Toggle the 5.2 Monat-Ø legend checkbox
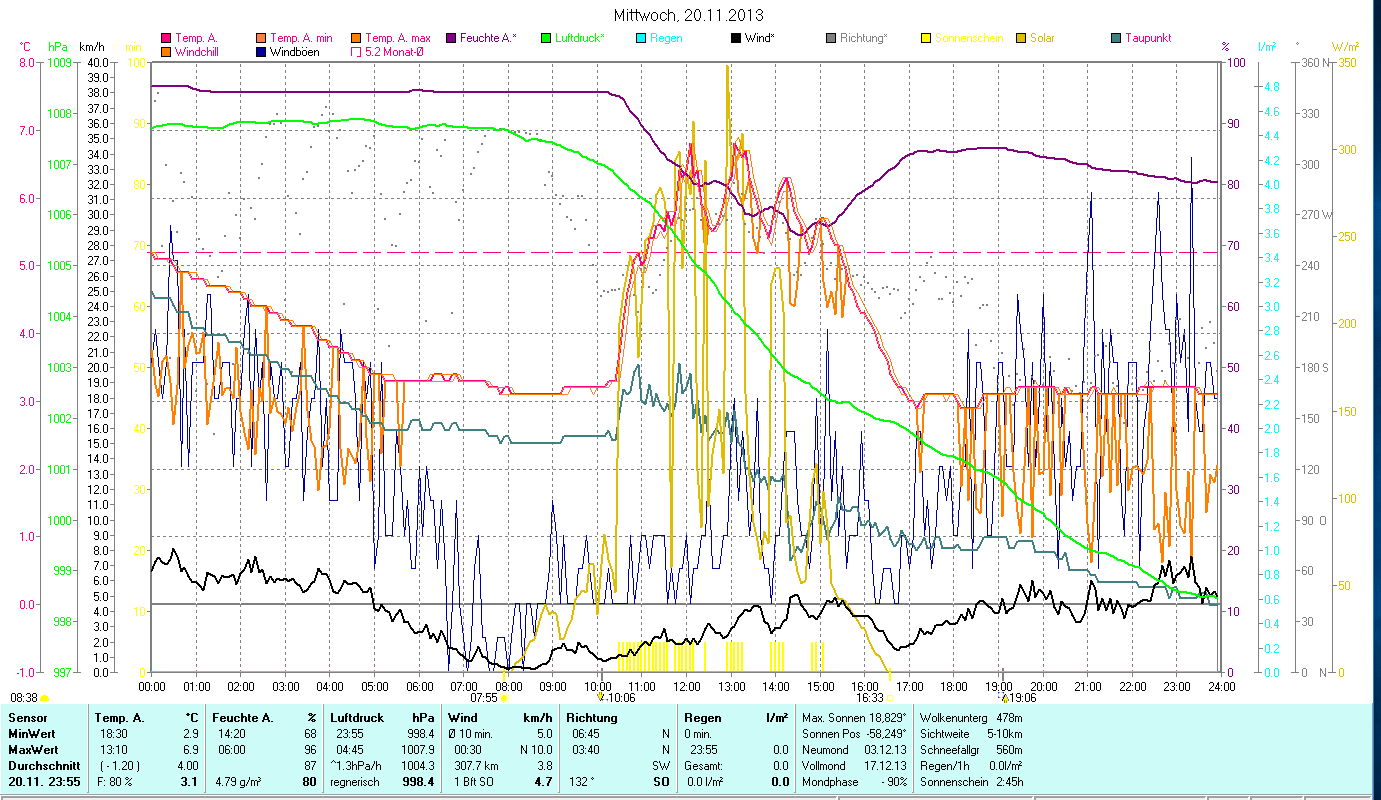Screen dimensions: 1381x800 [x=356, y=51]
